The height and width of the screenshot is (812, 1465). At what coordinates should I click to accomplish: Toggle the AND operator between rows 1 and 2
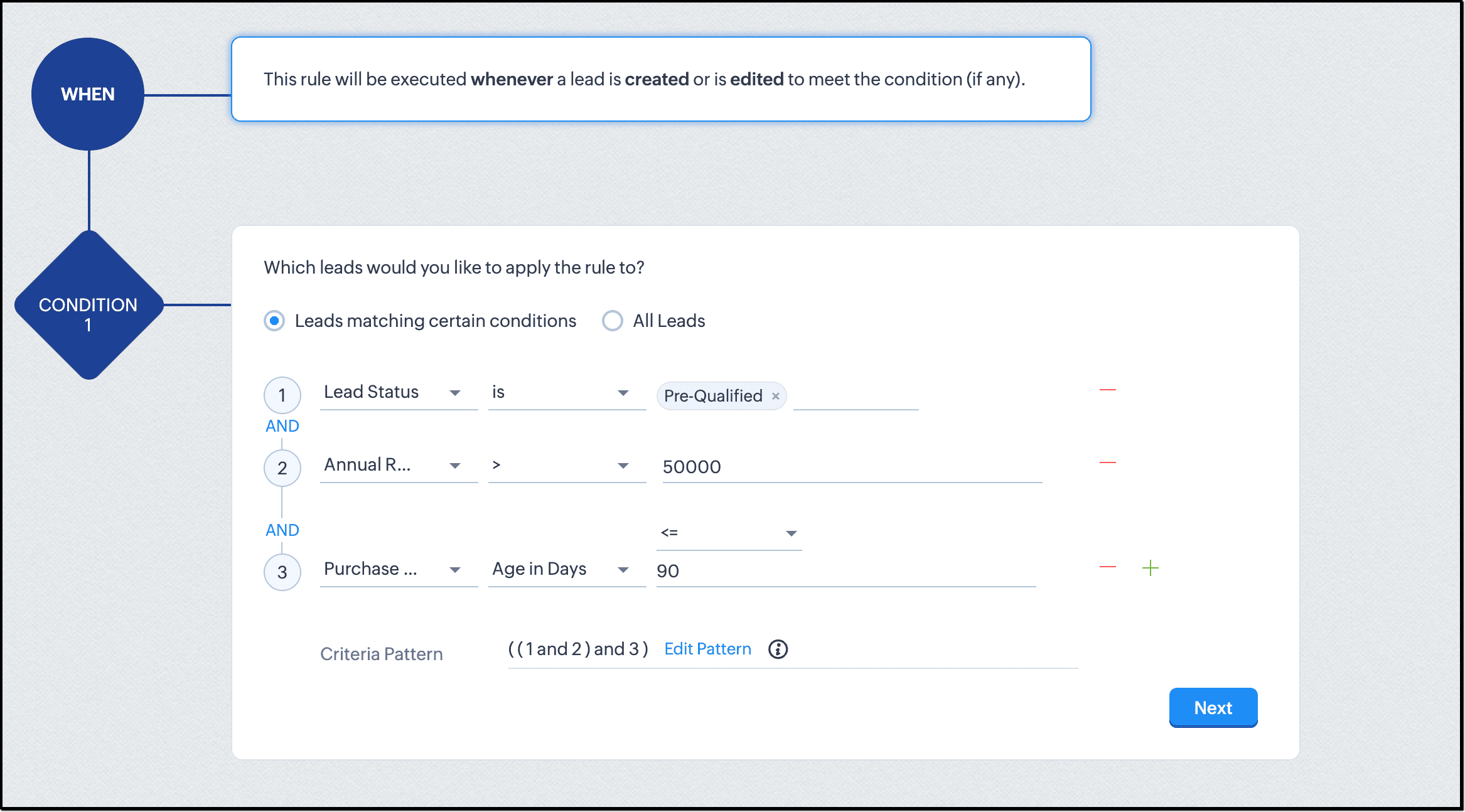(282, 426)
